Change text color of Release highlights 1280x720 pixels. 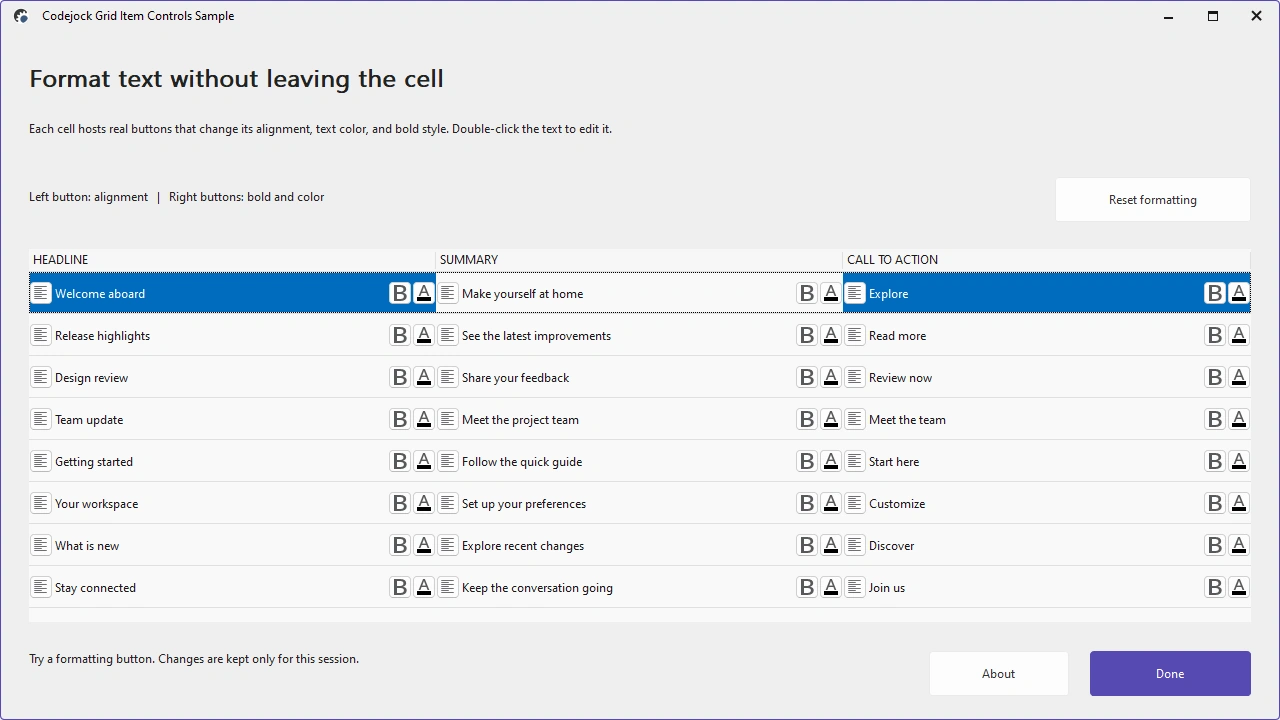click(x=424, y=335)
